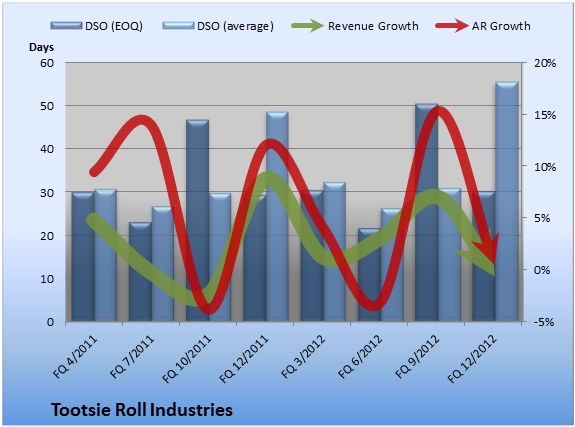The width and height of the screenshot is (575, 427).
Task: Click the AR Growth line peak above FQ 7/2011
Action: (142, 120)
